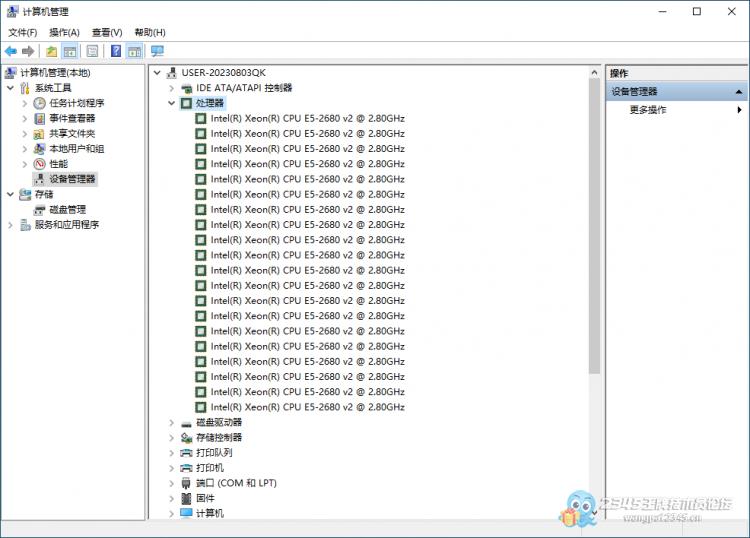The image size is (750, 538).
Task: Collapse the USER-20230803QK root node
Action: 157,73
